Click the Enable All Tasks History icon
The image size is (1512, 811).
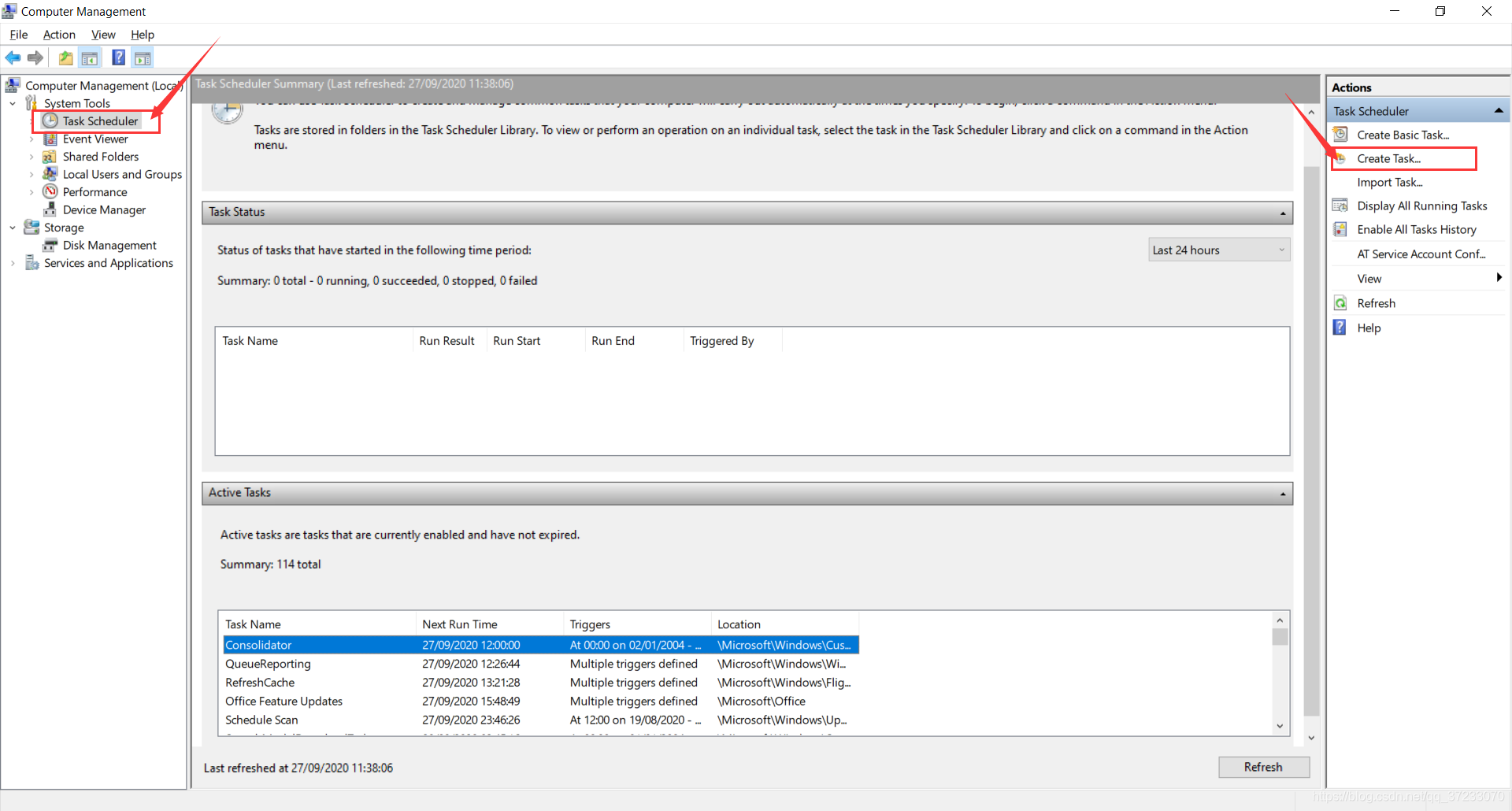coord(1340,229)
